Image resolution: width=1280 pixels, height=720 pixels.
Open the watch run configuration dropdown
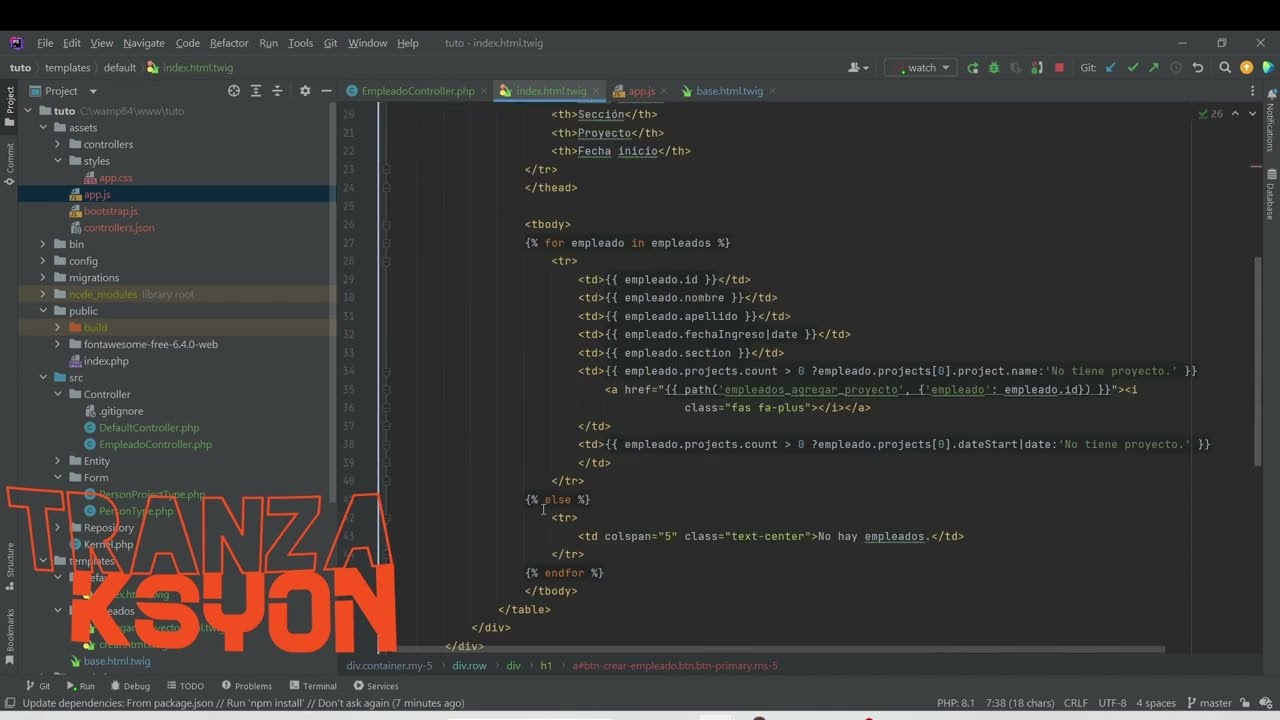tap(921, 68)
